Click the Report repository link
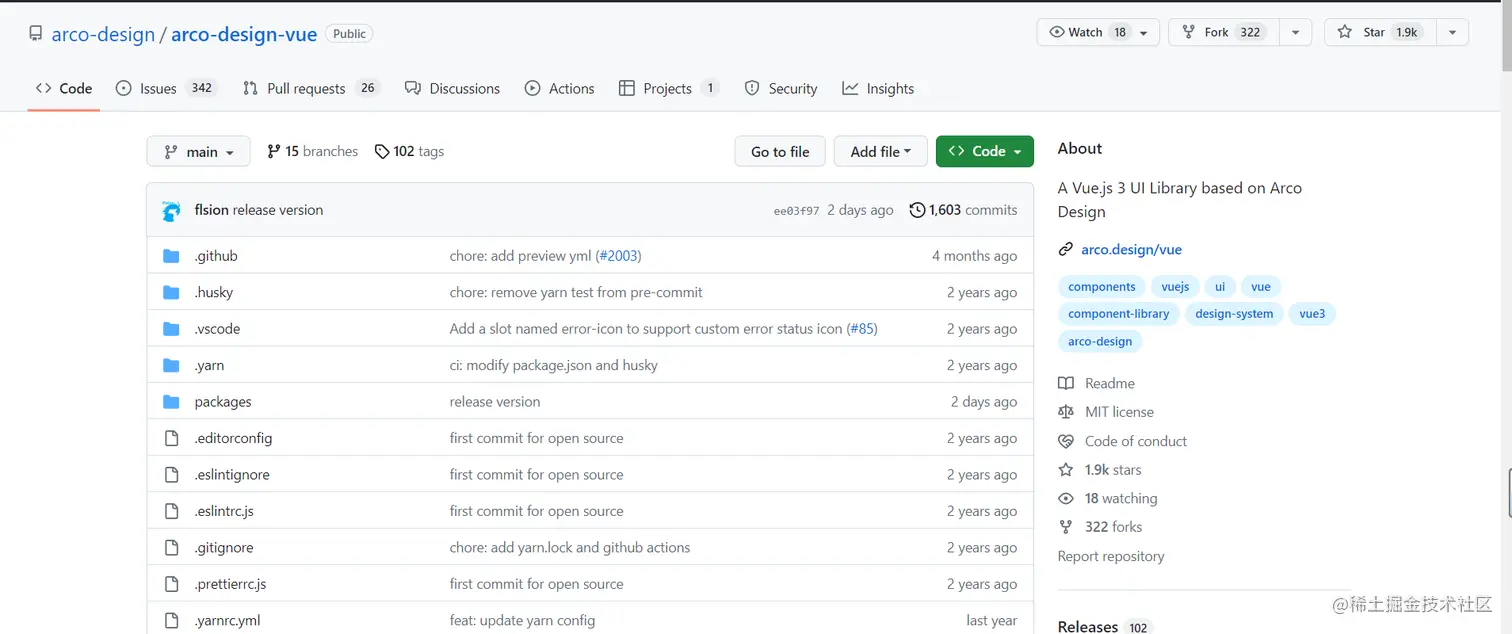This screenshot has height=634, width=1512. tap(1111, 556)
